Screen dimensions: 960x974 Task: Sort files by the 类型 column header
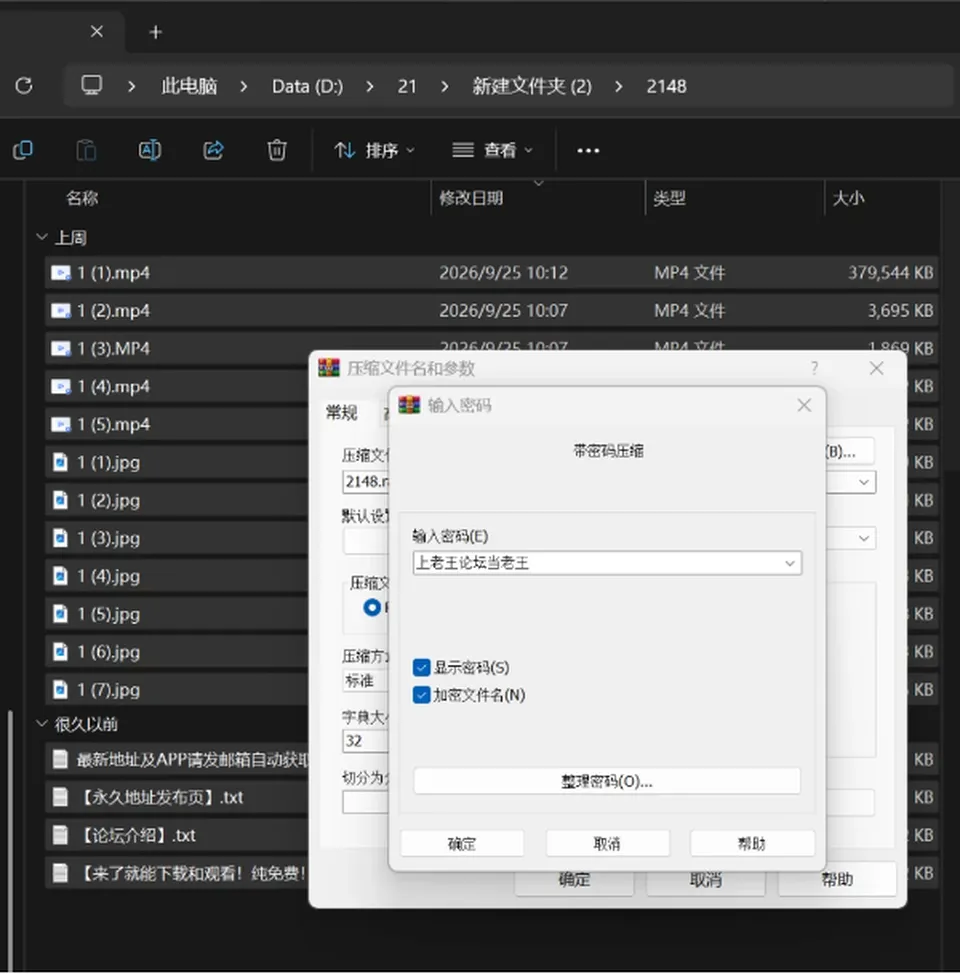pos(669,198)
